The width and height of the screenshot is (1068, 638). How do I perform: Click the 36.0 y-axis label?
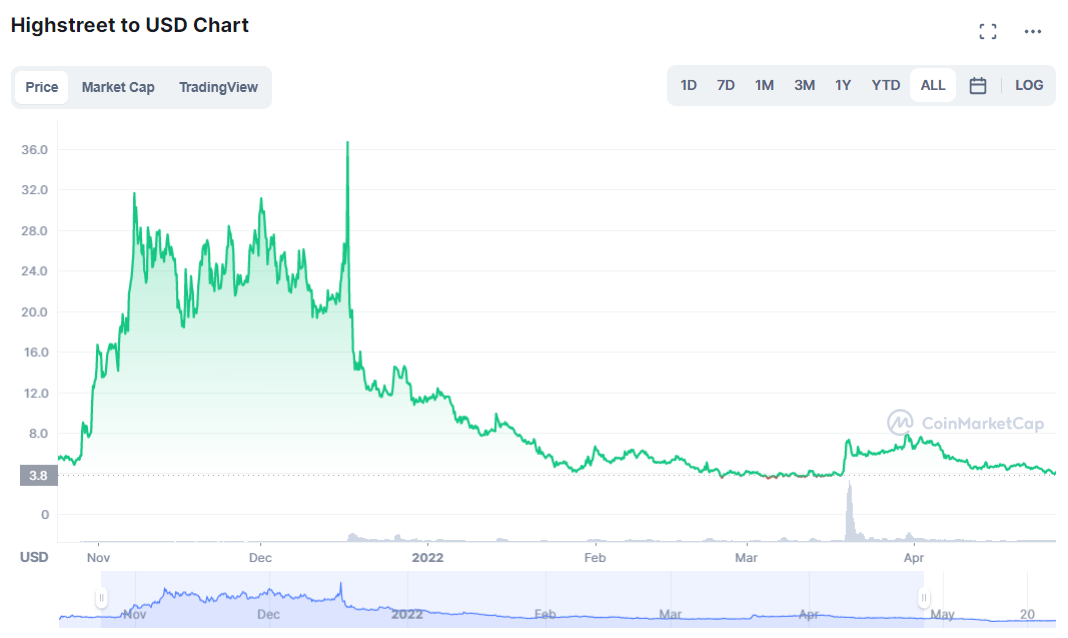(34, 150)
